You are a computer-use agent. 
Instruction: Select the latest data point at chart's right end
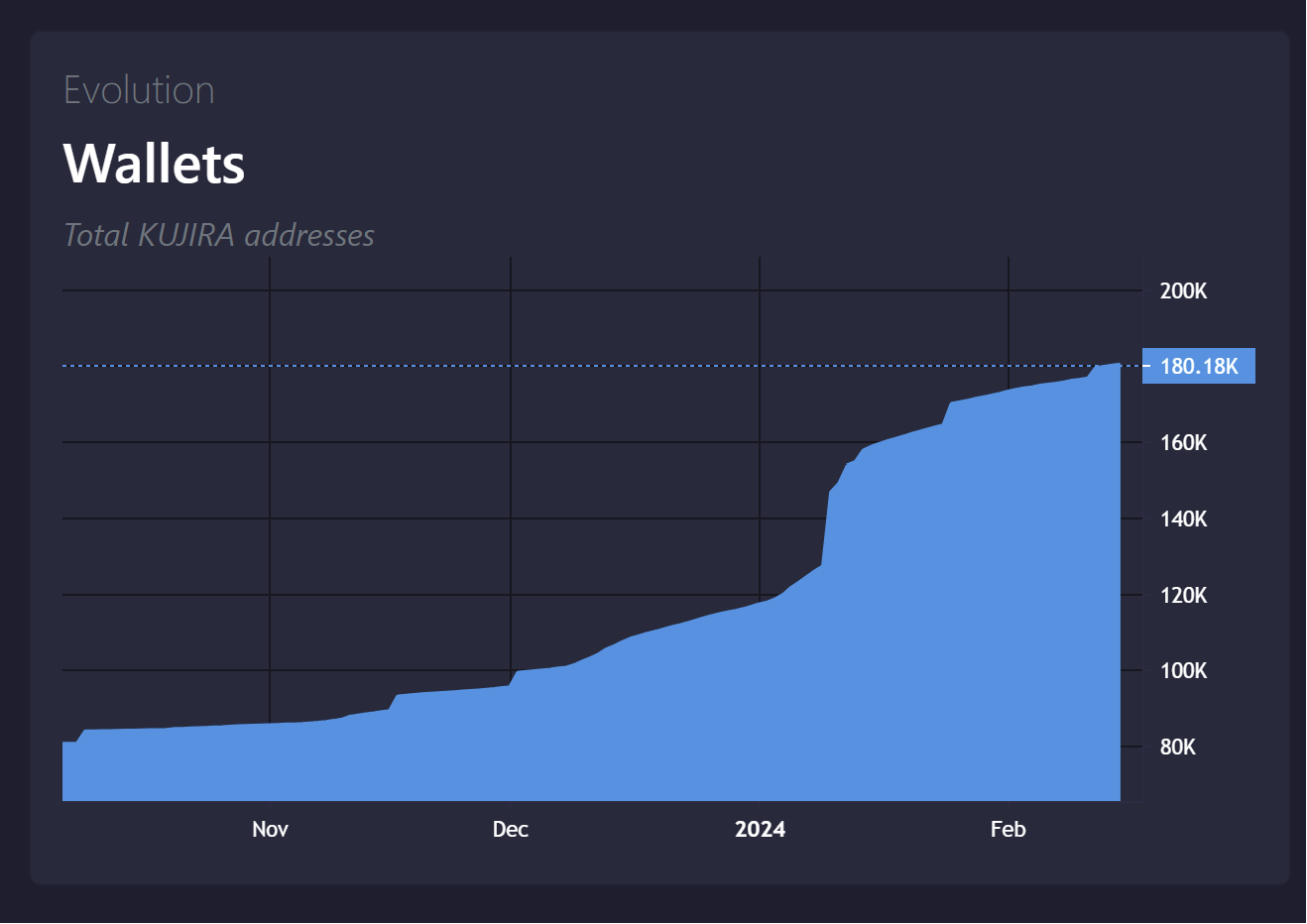pos(1119,365)
